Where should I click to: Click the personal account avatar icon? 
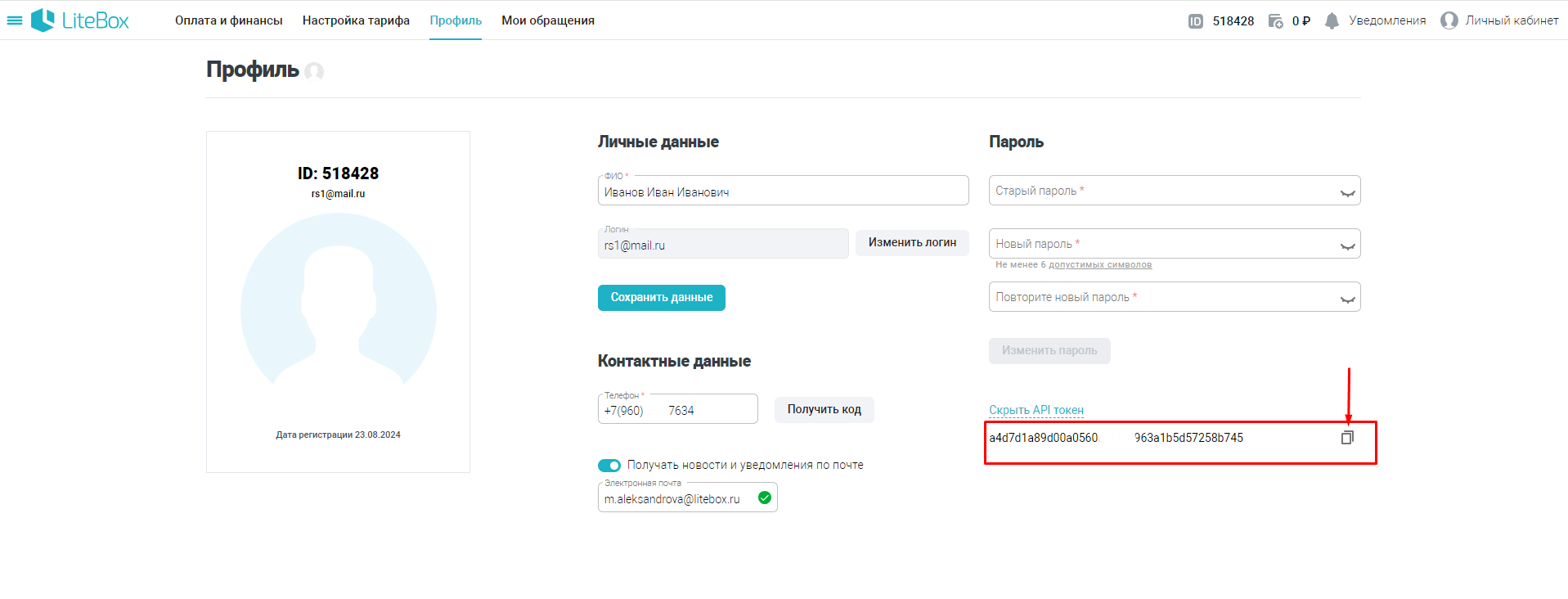point(1449,20)
